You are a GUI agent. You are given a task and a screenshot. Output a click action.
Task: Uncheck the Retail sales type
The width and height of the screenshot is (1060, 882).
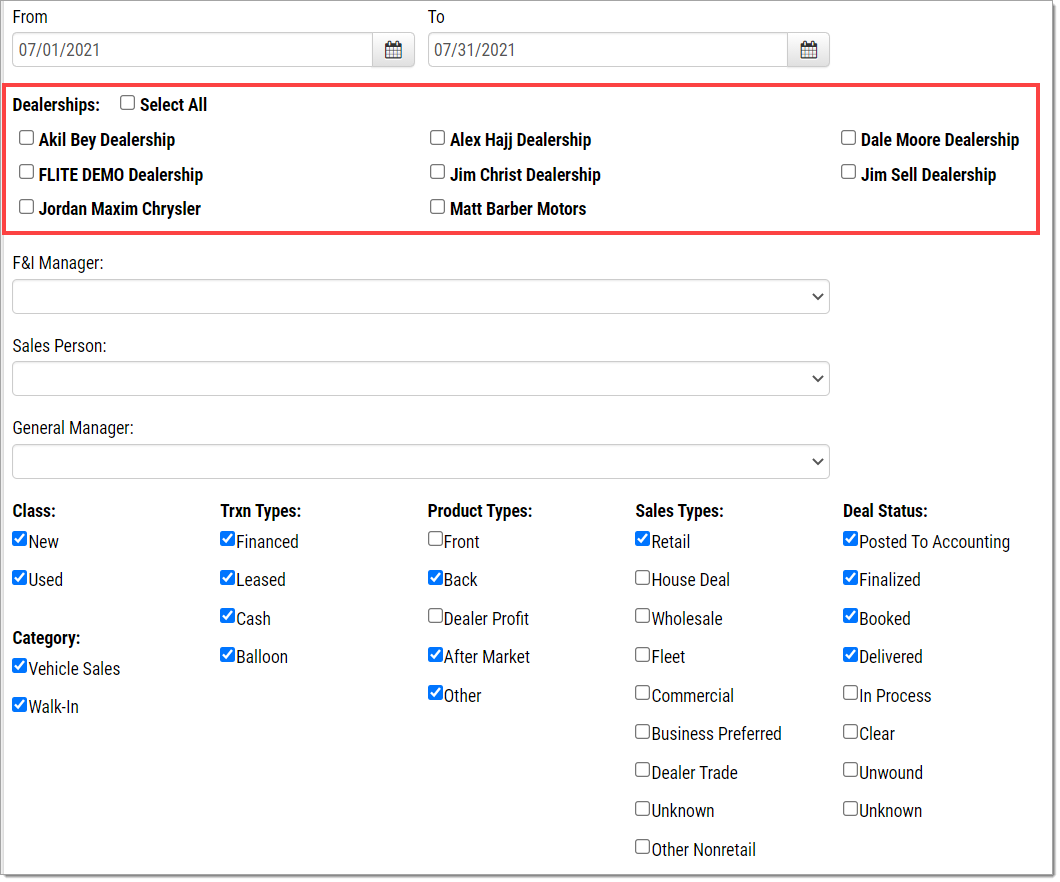click(x=642, y=539)
